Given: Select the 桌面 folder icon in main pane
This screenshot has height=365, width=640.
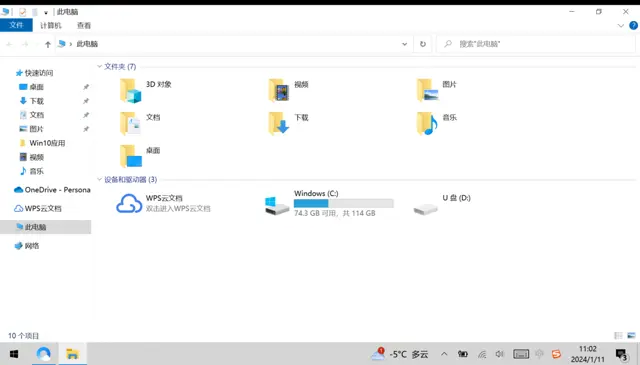Looking at the screenshot, I should point(131,156).
